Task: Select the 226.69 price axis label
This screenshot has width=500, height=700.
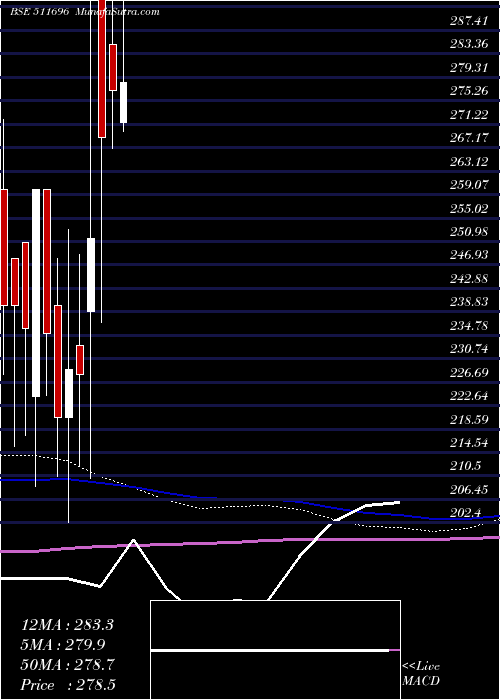Action: [x=468, y=372]
